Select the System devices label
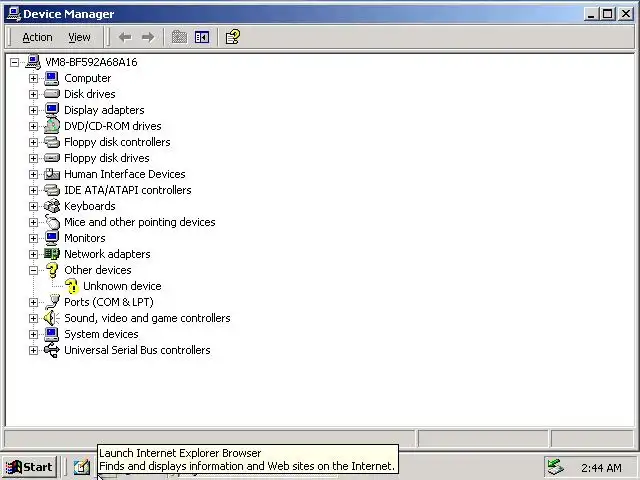This screenshot has width=640, height=480. click(x=101, y=334)
